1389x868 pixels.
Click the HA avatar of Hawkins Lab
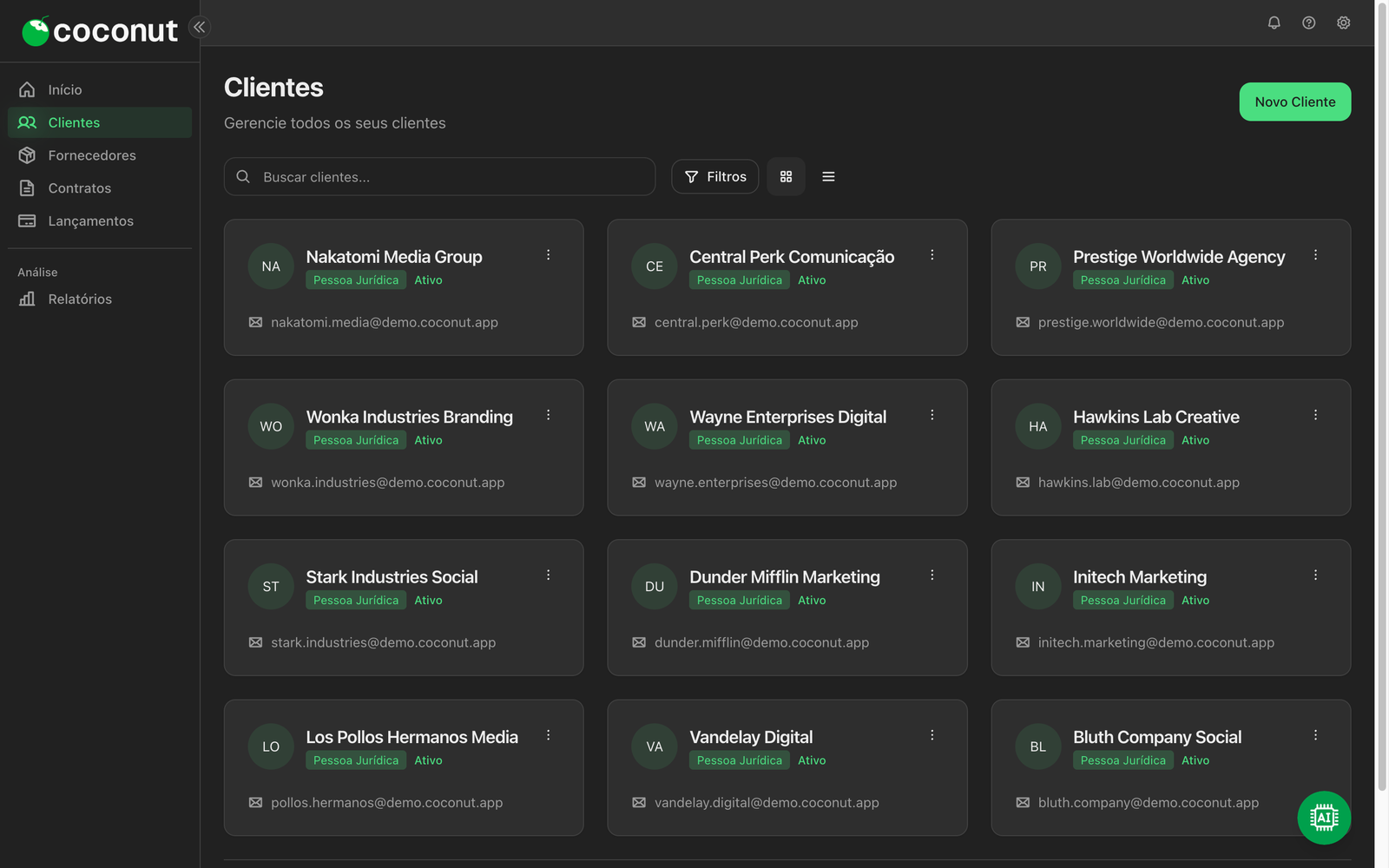1038,426
